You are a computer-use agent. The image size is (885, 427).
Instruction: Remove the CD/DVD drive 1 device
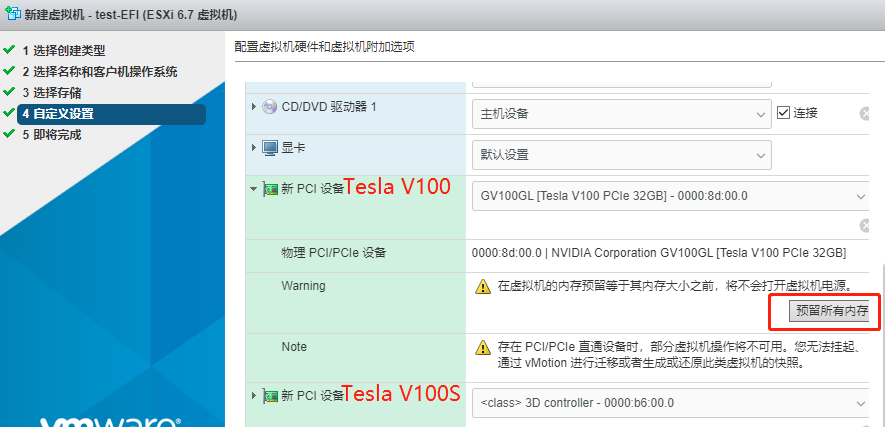point(865,114)
